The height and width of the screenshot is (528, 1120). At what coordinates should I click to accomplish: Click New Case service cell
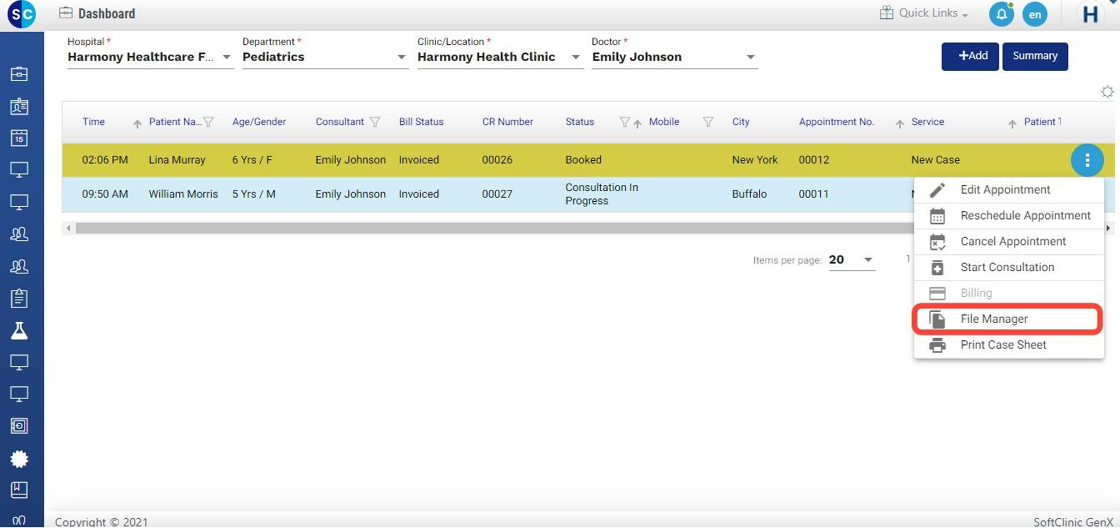tap(936, 160)
